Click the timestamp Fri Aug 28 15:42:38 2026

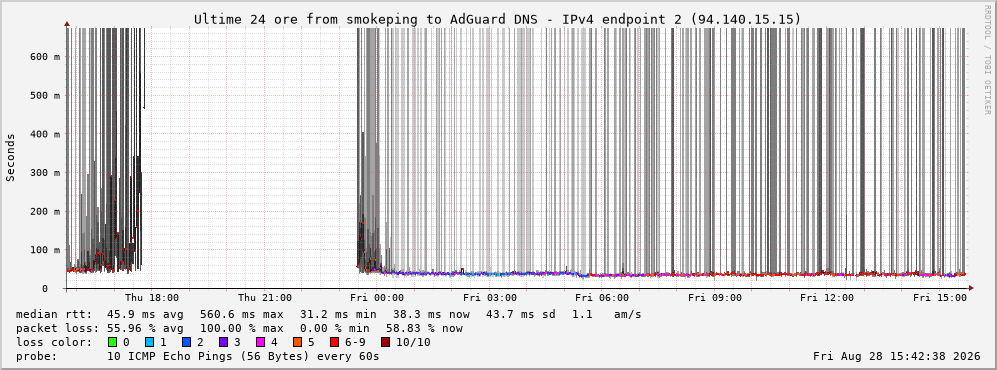pos(897,357)
